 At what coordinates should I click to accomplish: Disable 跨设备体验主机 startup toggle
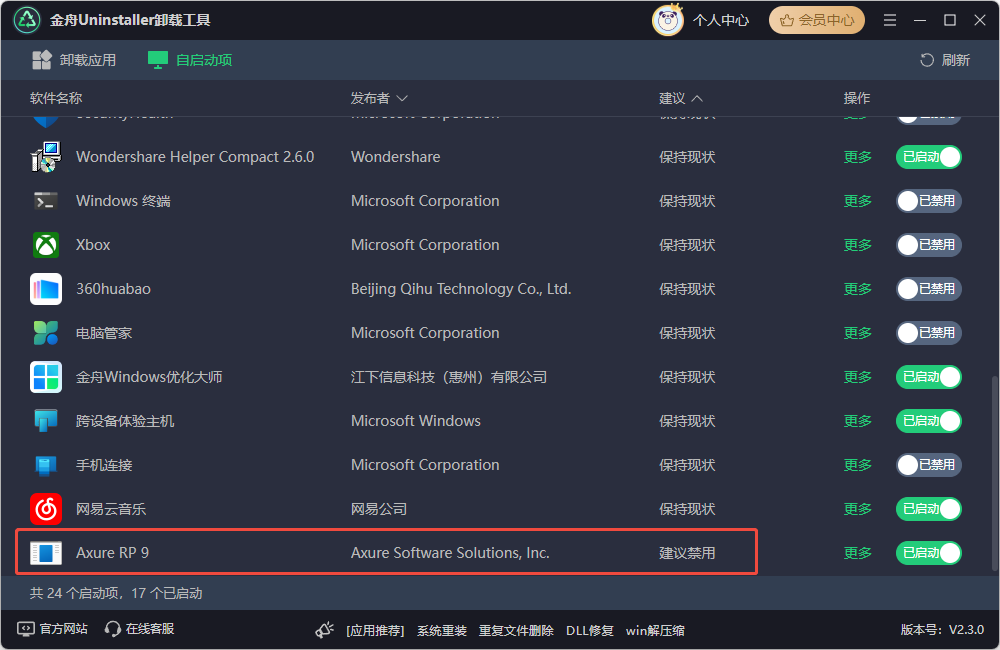tap(929, 421)
